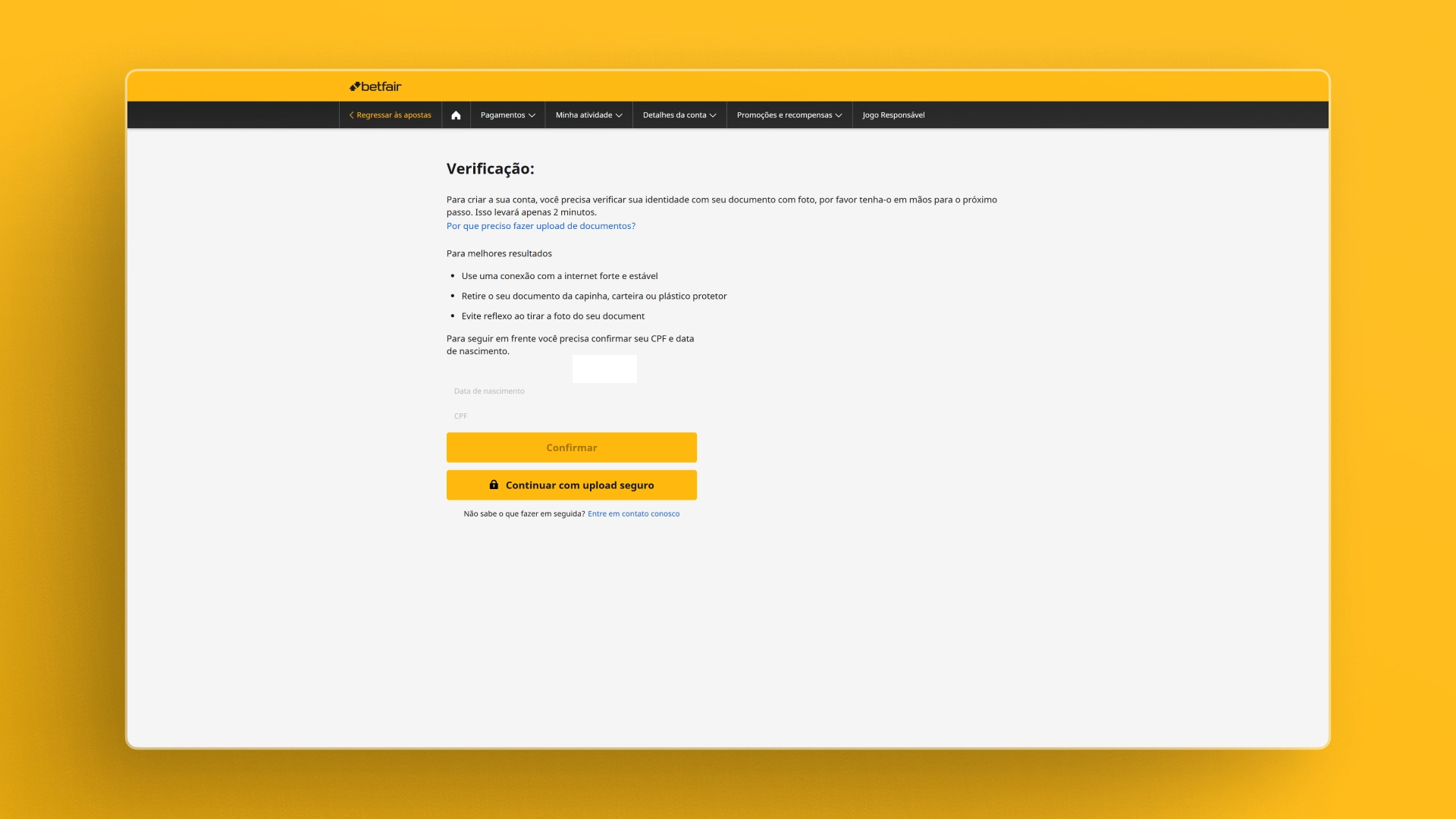Click the Confirmar button
This screenshot has height=819, width=1456.
tap(571, 447)
